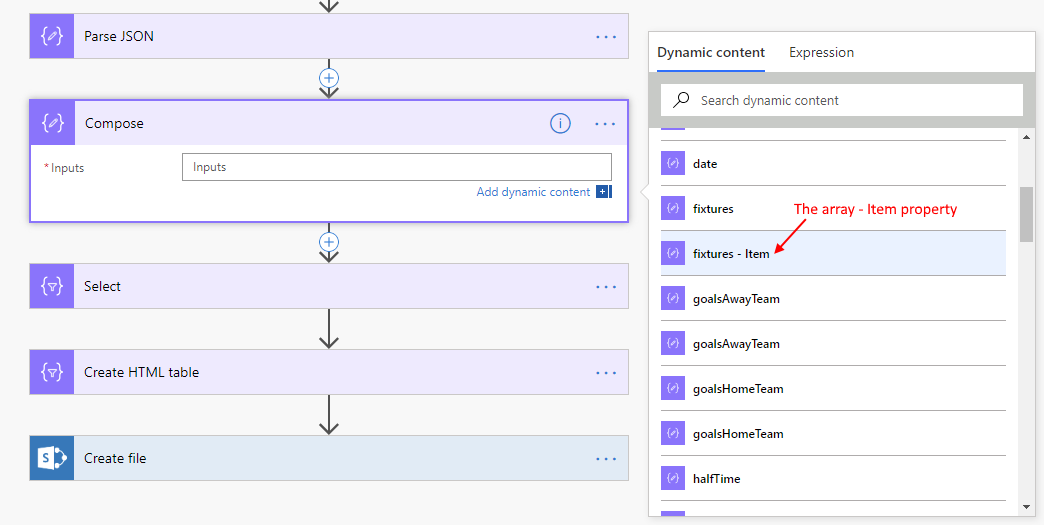Click the Compose action icon
The image size is (1044, 525).
(52, 123)
